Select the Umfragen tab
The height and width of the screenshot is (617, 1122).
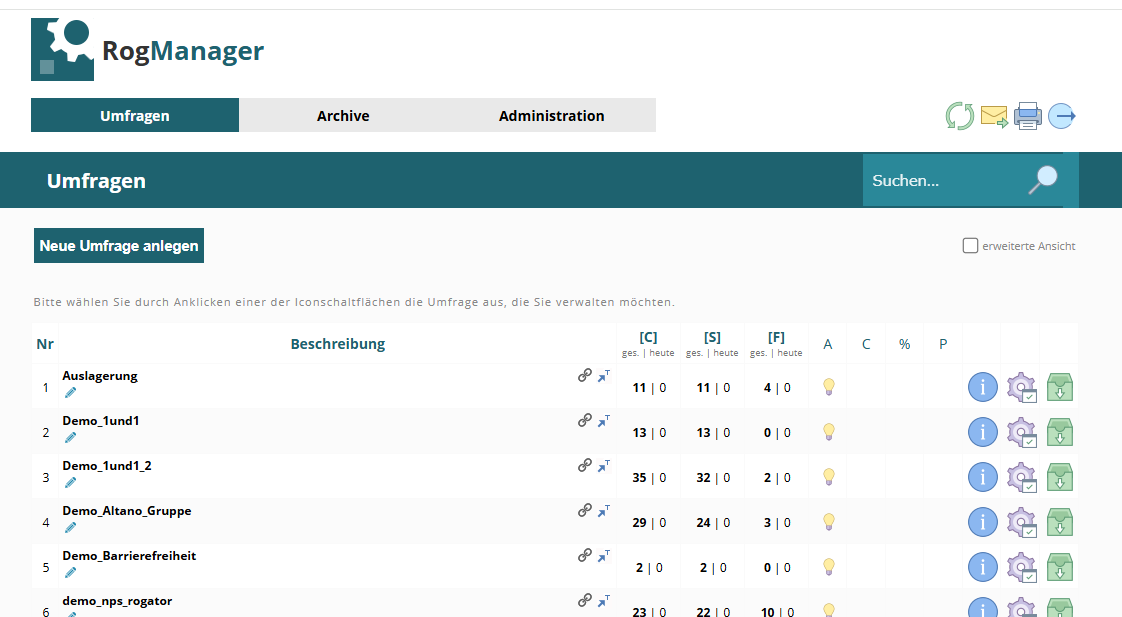[135, 115]
